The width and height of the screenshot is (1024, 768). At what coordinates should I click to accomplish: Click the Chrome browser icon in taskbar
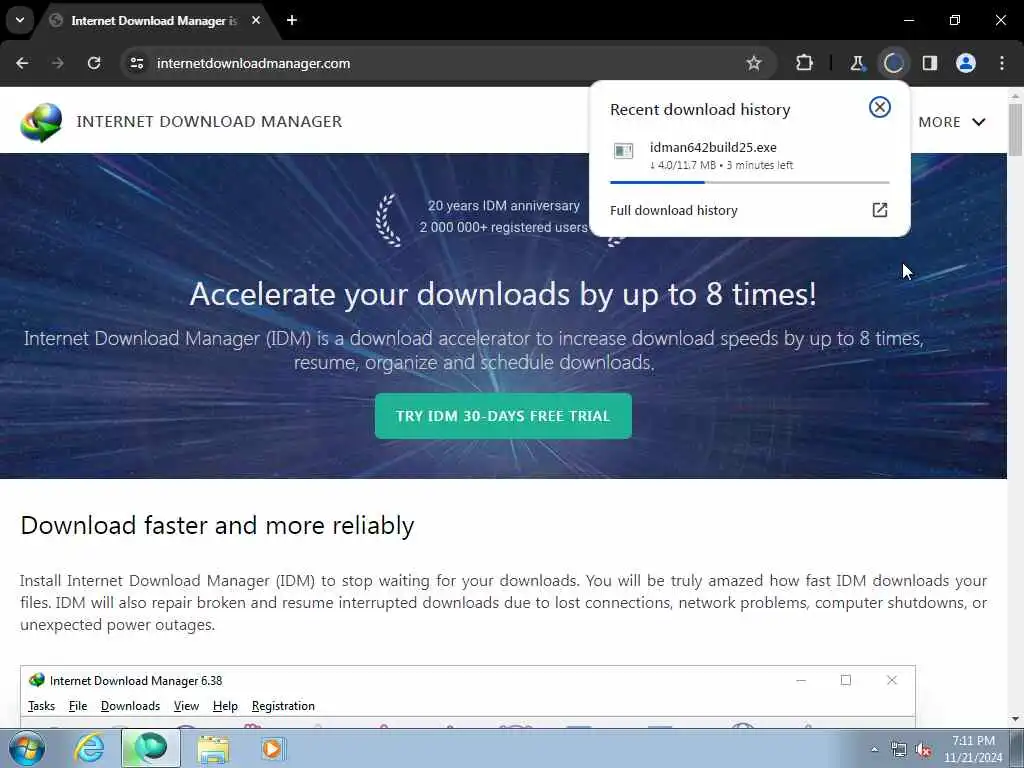pyautogui.click(x=150, y=749)
